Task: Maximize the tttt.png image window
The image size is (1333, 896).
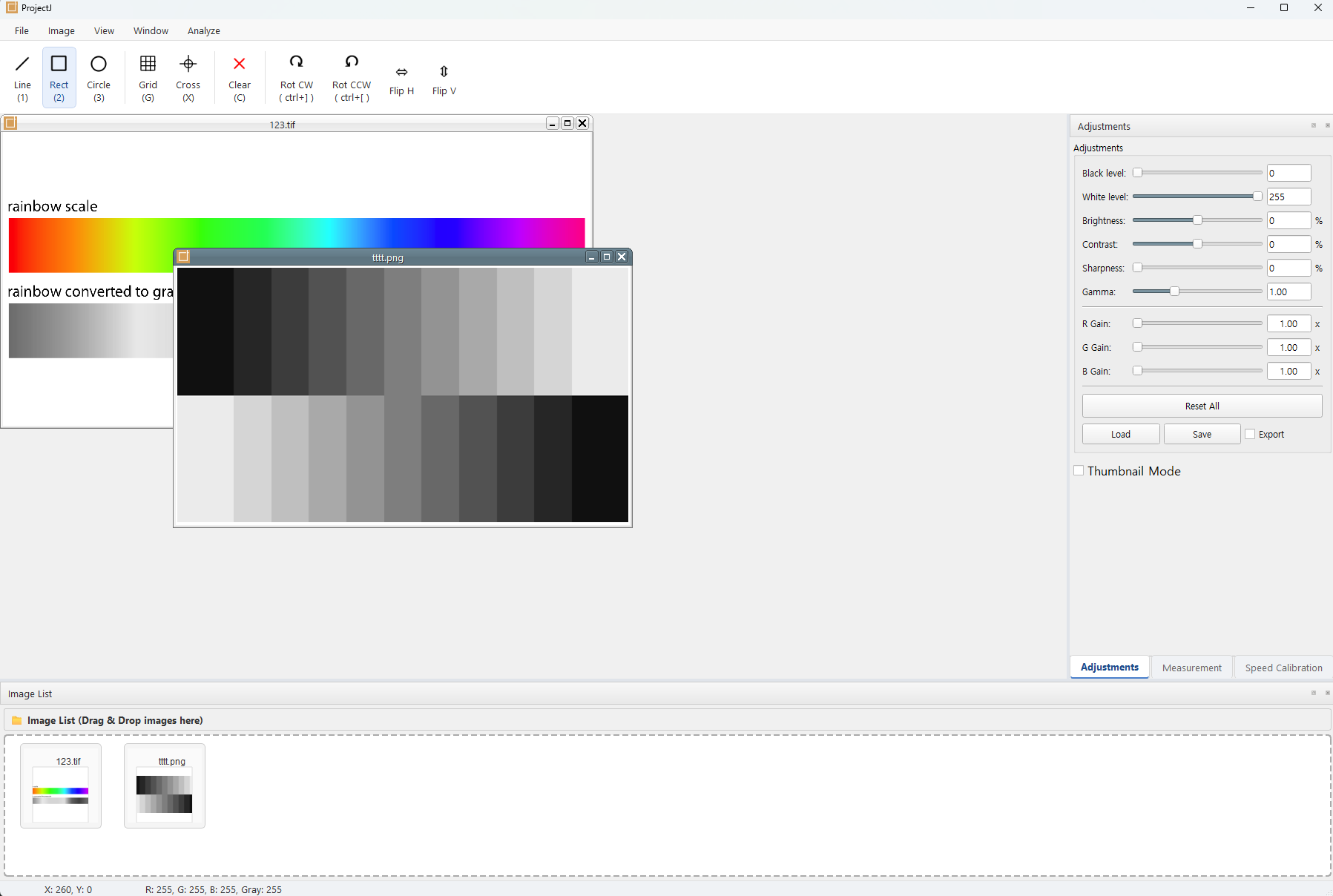Action: click(x=607, y=257)
